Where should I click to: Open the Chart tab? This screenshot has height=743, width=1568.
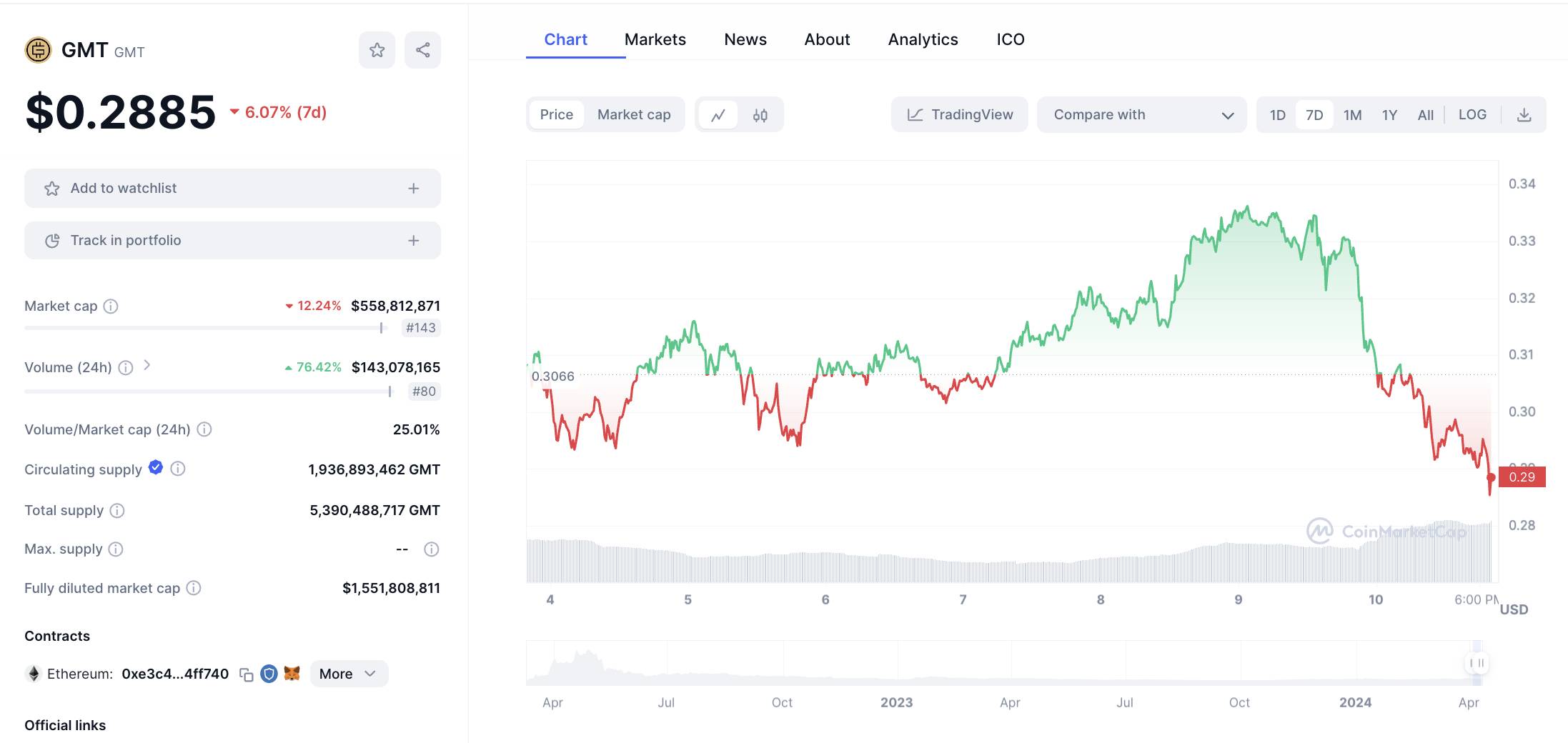(565, 39)
